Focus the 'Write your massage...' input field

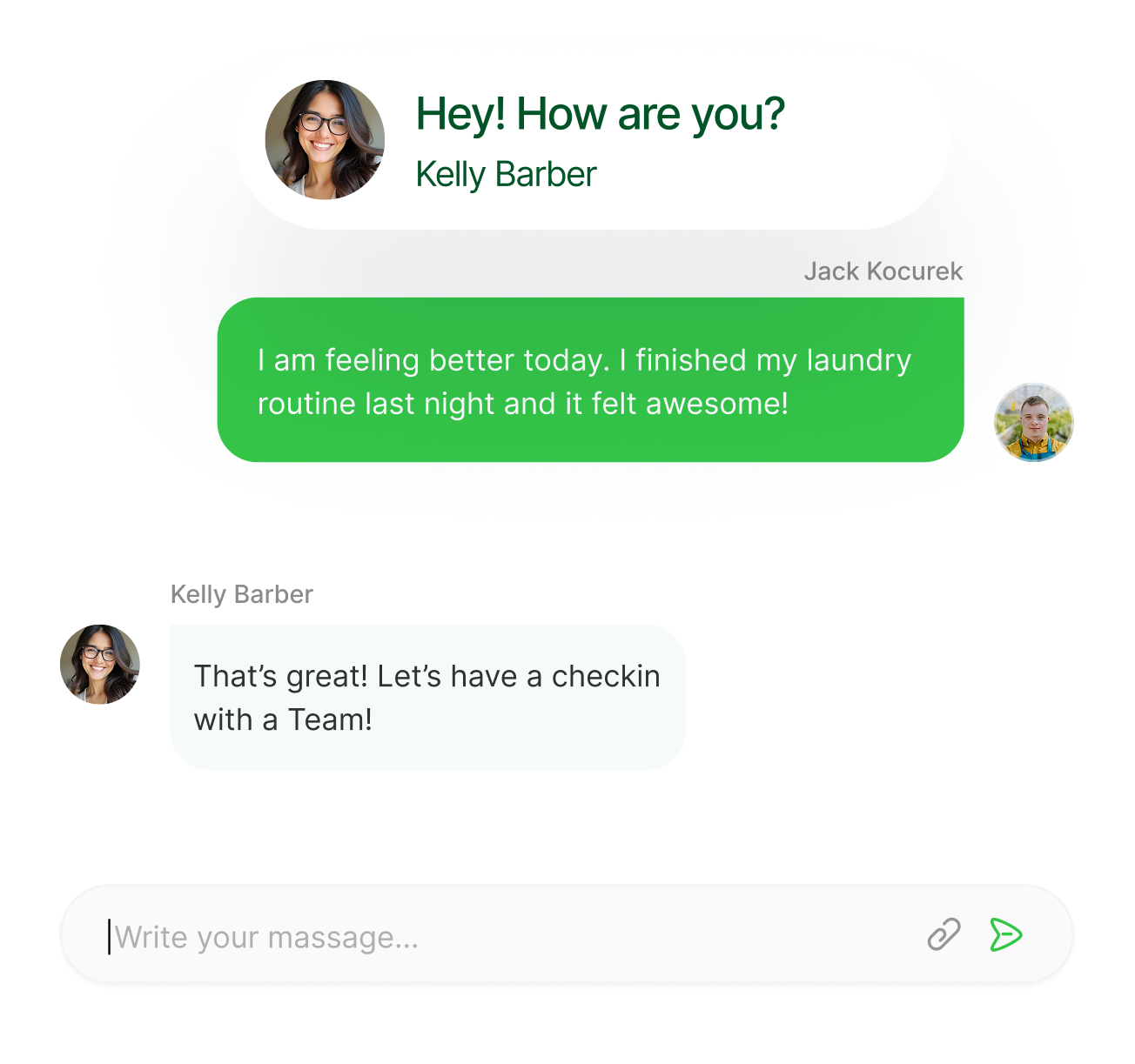tap(566, 935)
